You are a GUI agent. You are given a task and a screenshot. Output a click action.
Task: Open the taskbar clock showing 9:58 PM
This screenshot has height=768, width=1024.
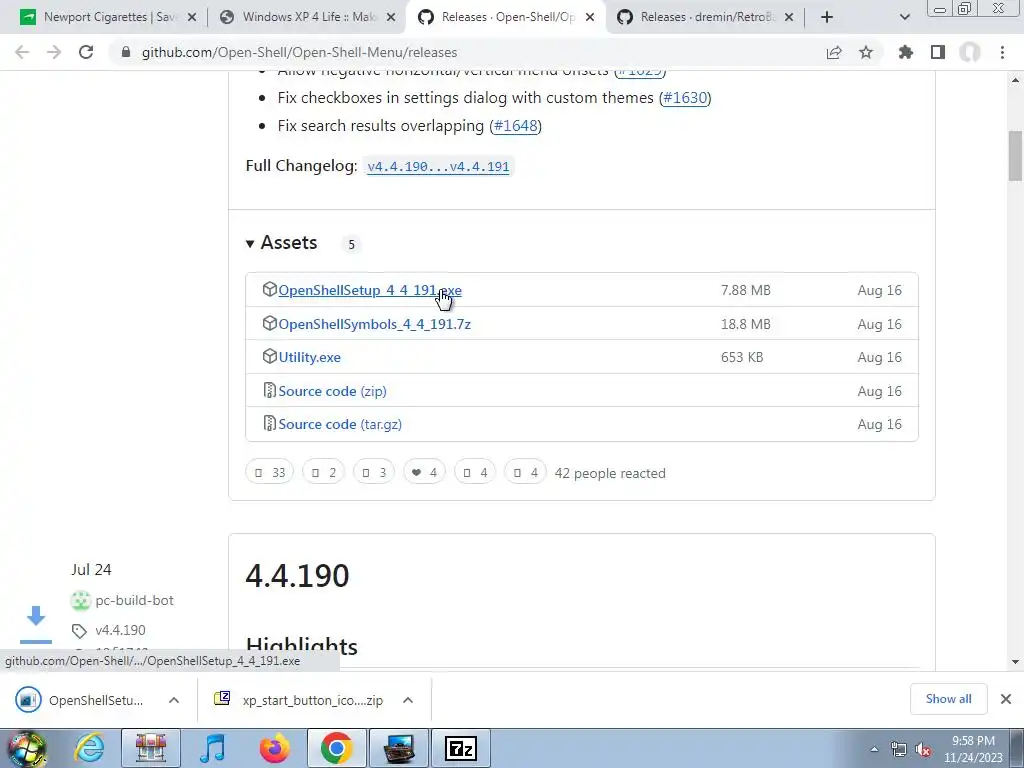pyautogui.click(x=973, y=749)
